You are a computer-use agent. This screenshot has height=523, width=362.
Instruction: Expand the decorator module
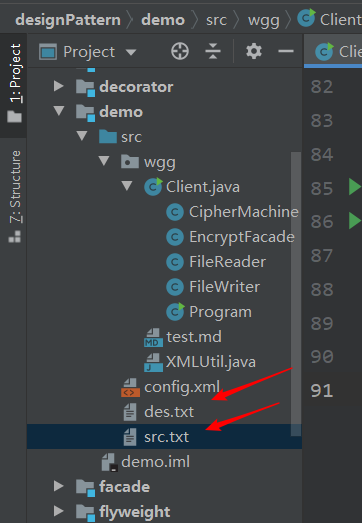coord(58,86)
